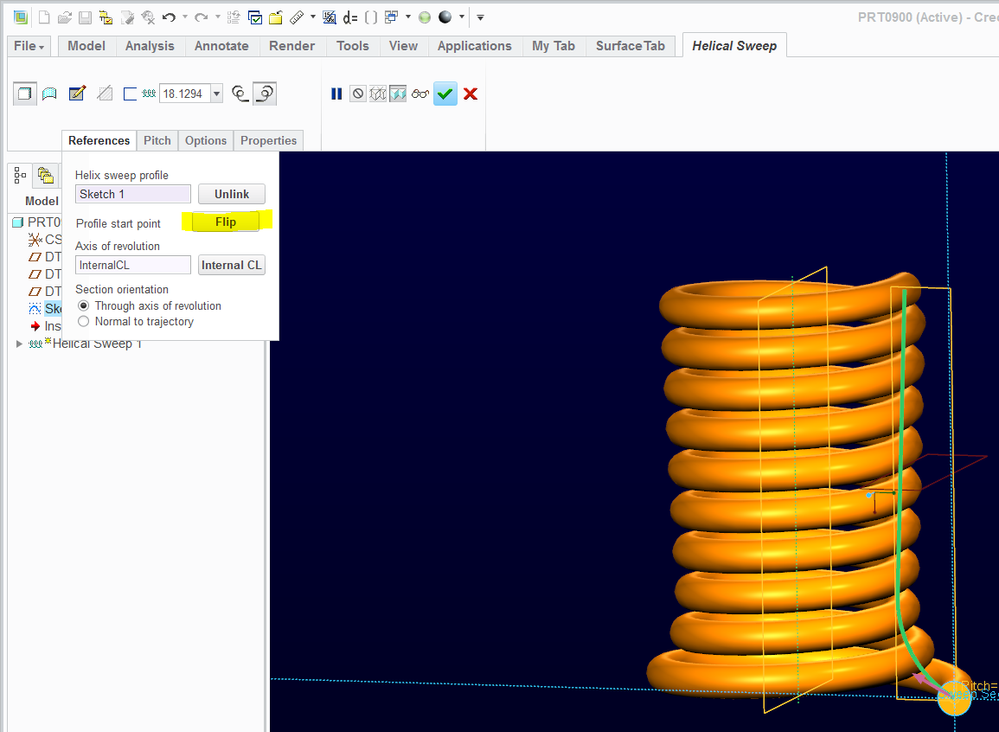Select Normal to trajectory option
999x732 pixels.
[x=84, y=322]
